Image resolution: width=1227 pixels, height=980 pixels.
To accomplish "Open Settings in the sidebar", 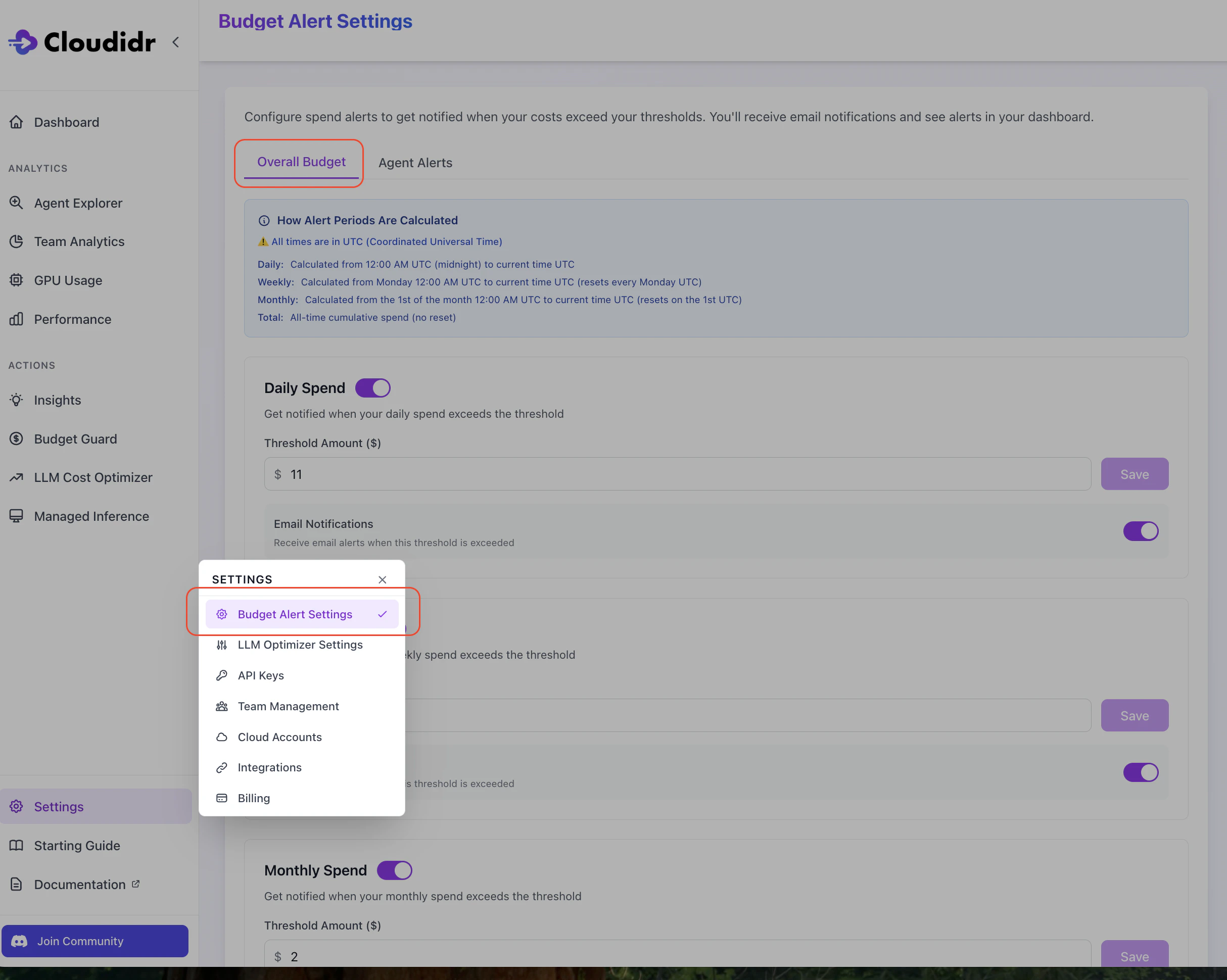I will [x=59, y=807].
